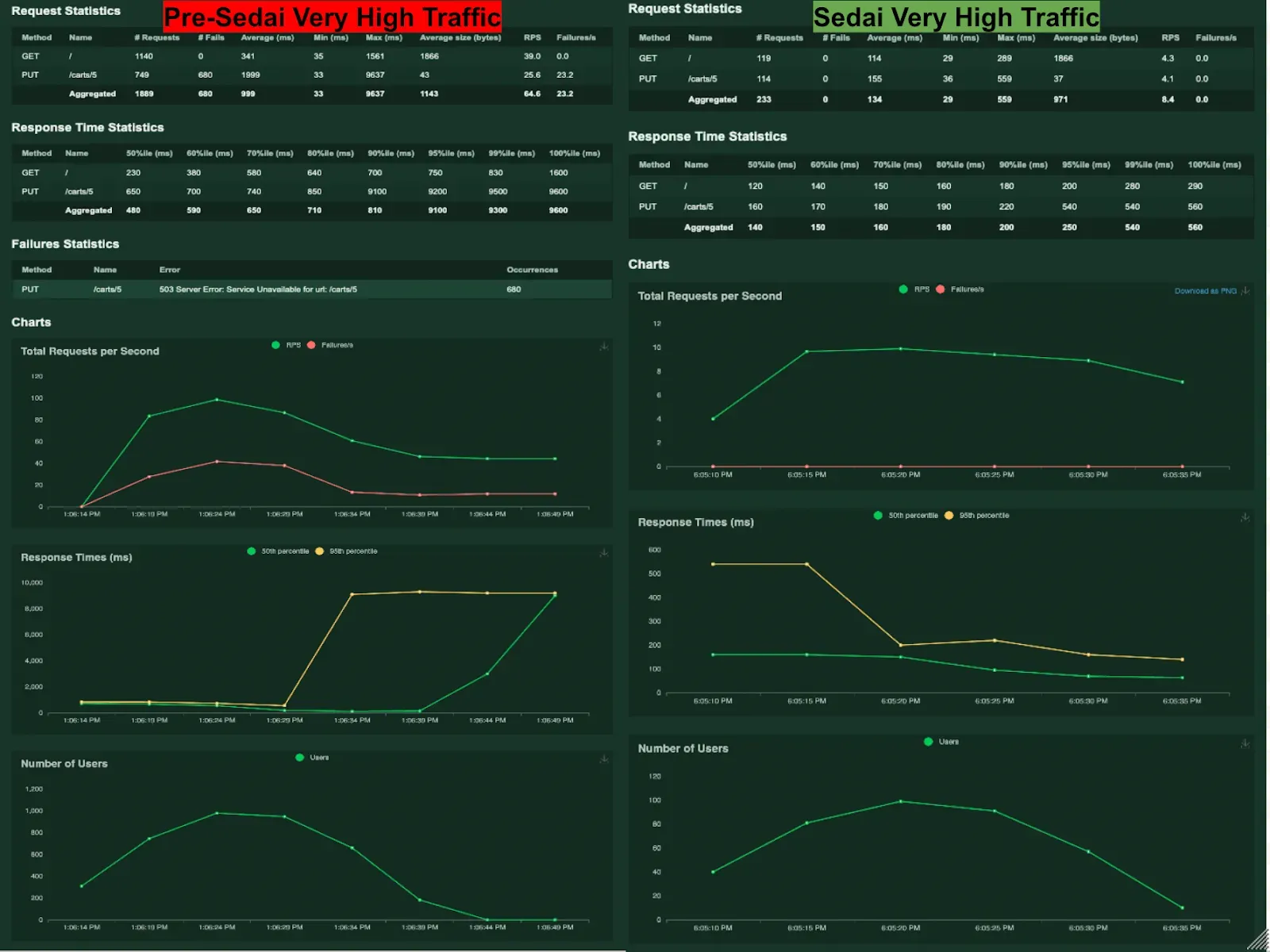
Task: Click Pre-Sedai panel 'Response Time Statistics' heading
Action: point(87,128)
